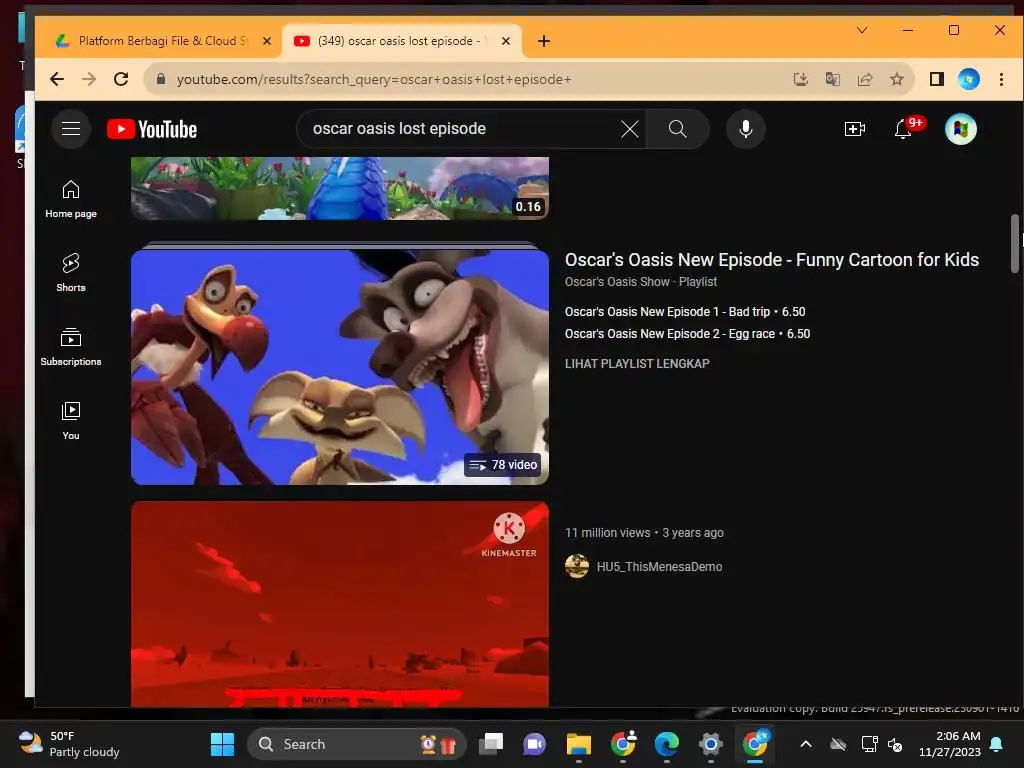This screenshot has height=768, width=1024.
Task: Click the taskbar Search box
Action: 357,744
